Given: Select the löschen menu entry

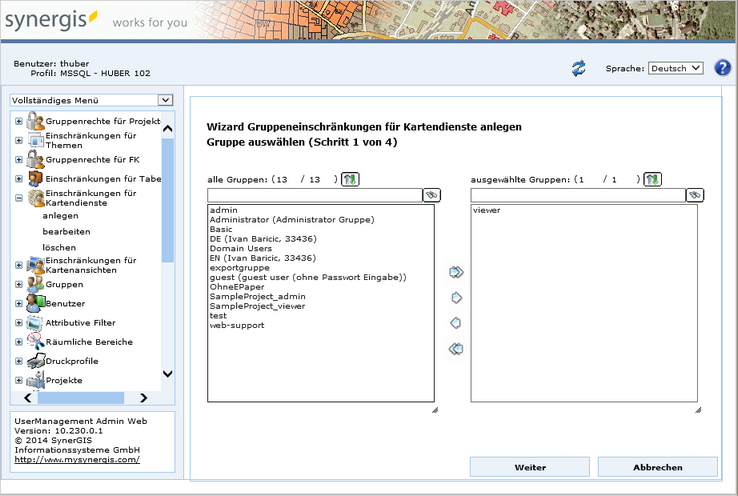Looking at the screenshot, I should (x=59, y=247).
